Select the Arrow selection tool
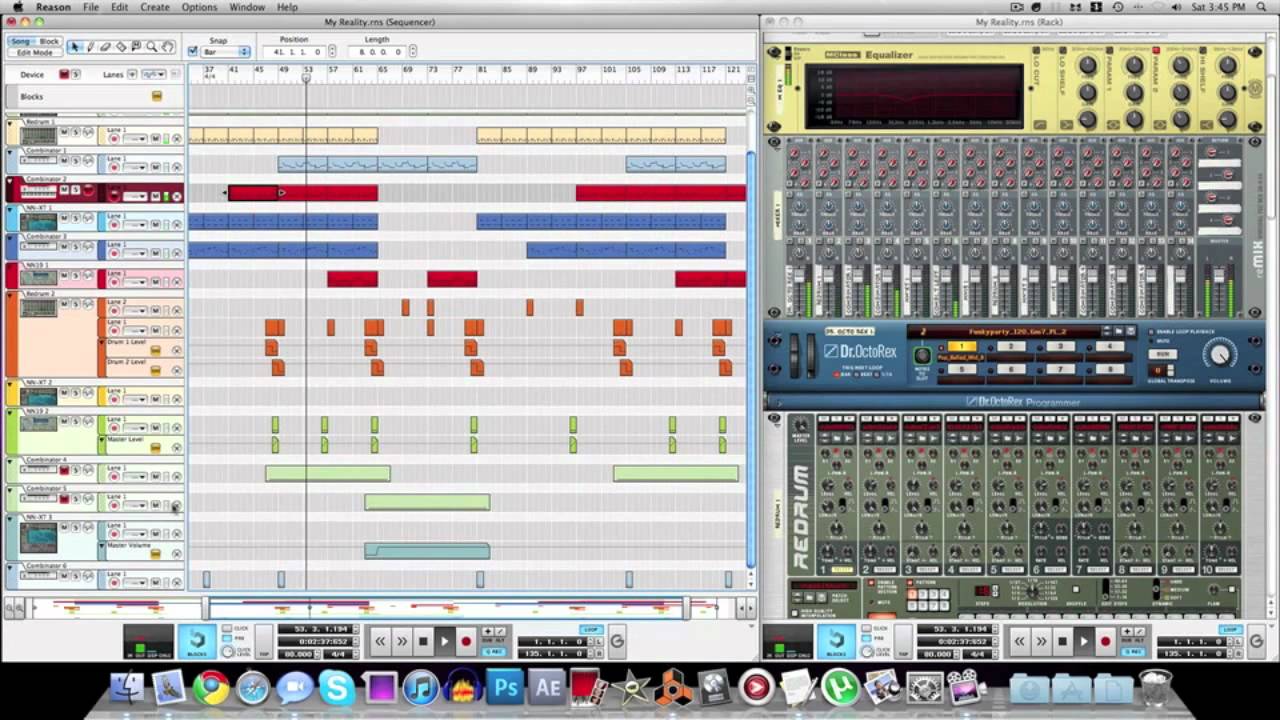The width and height of the screenshot is (1280, 720). (75, 47)
